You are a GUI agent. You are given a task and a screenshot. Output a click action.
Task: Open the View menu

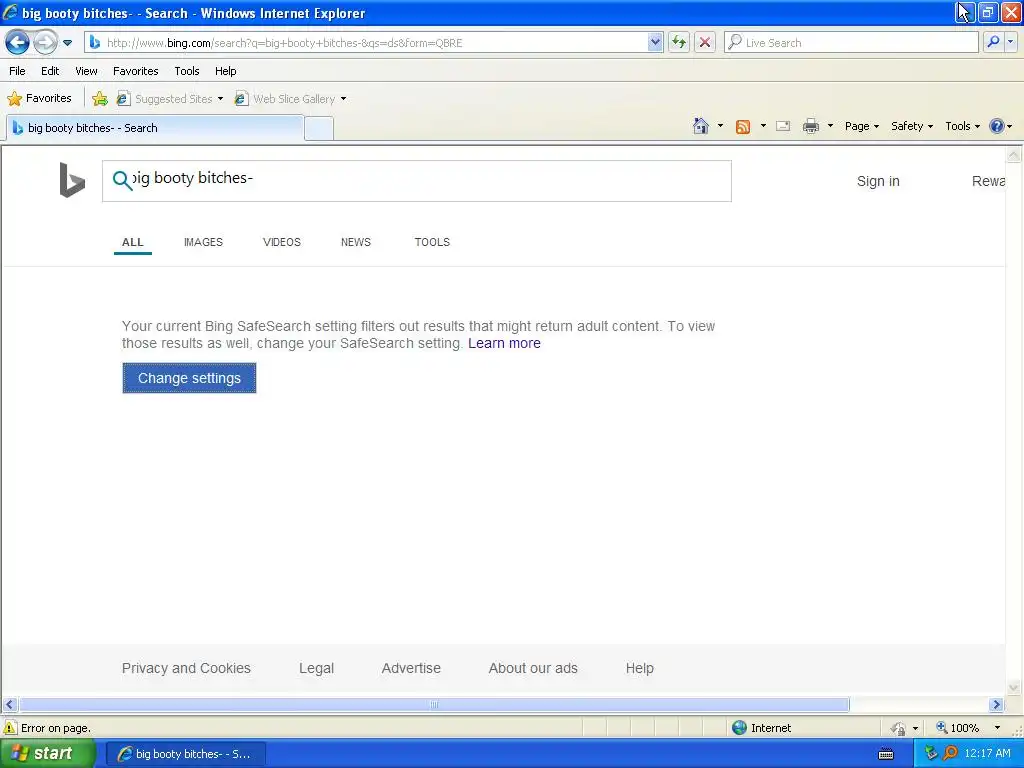tap(86, 71)
